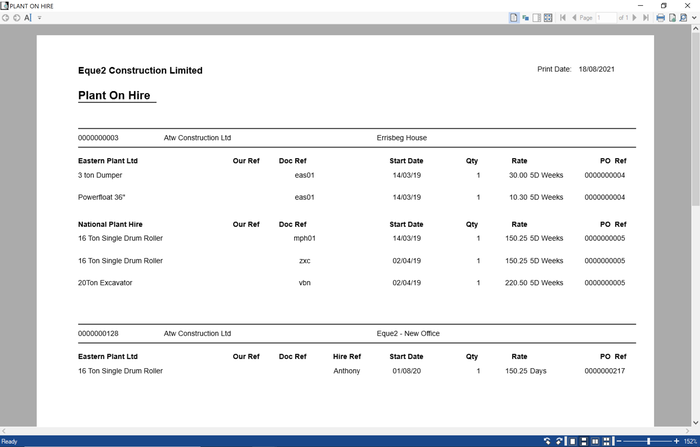Click the page number input field
Viewport: 700px width, 447px height.
[x=606, y=18]
